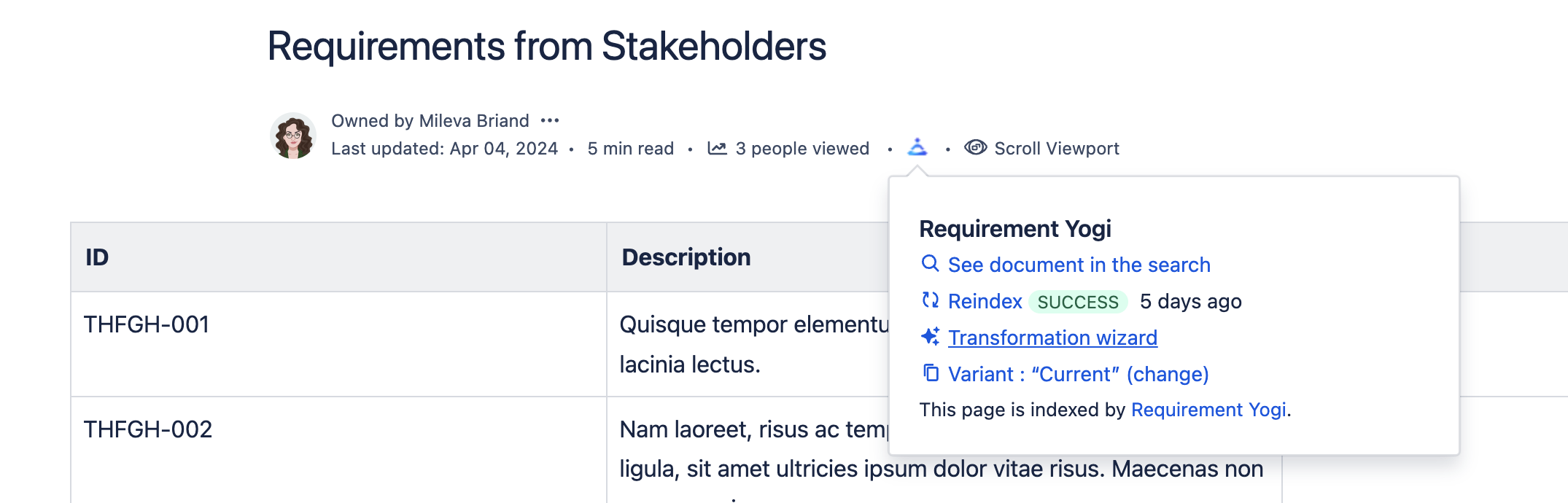The width and height of the screenshot is (1568, 503).
Task: Click the Description column header
Action: 686,257
